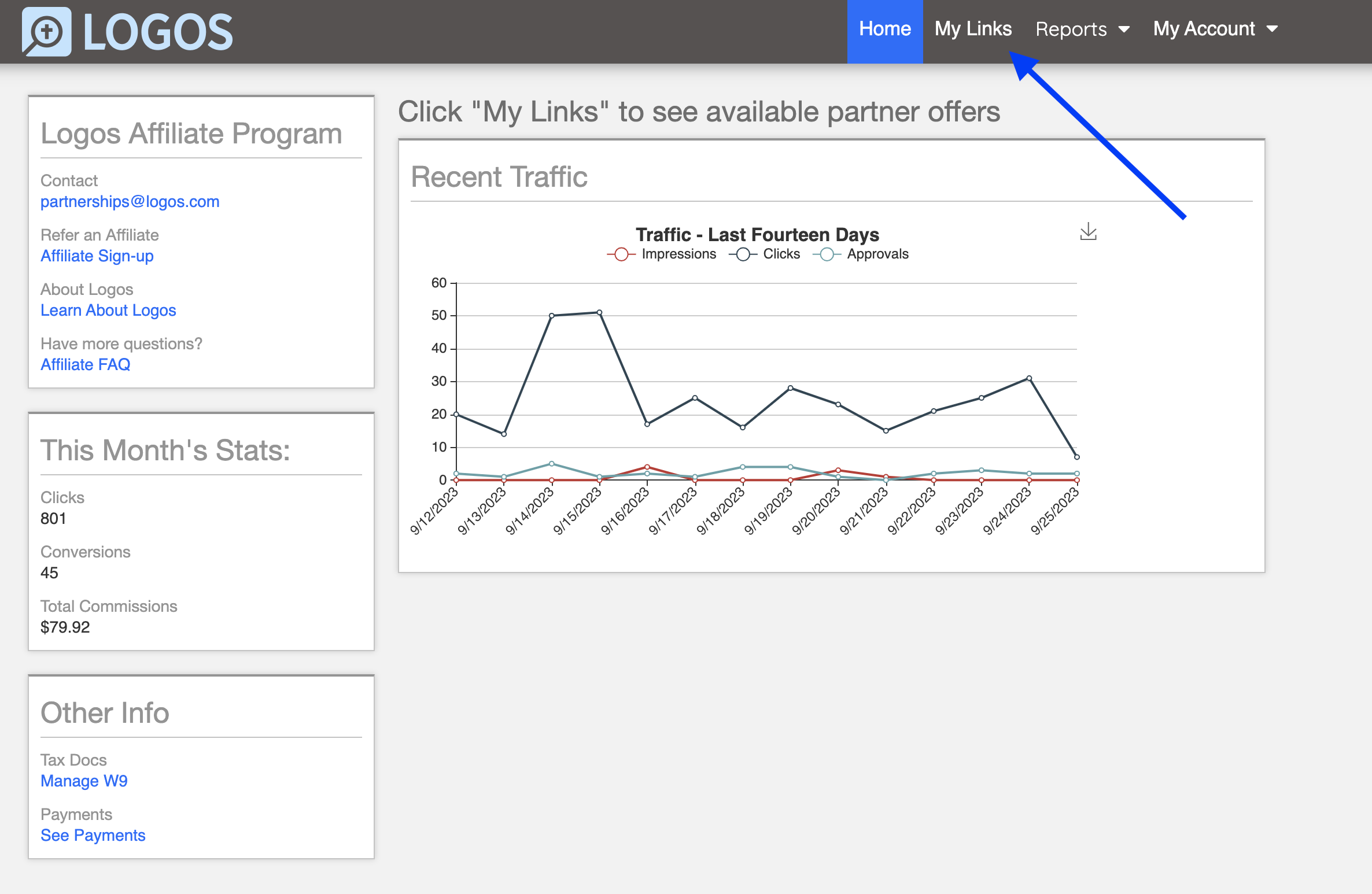Open the Affiliate Sign-up page

tap(97, 256)
